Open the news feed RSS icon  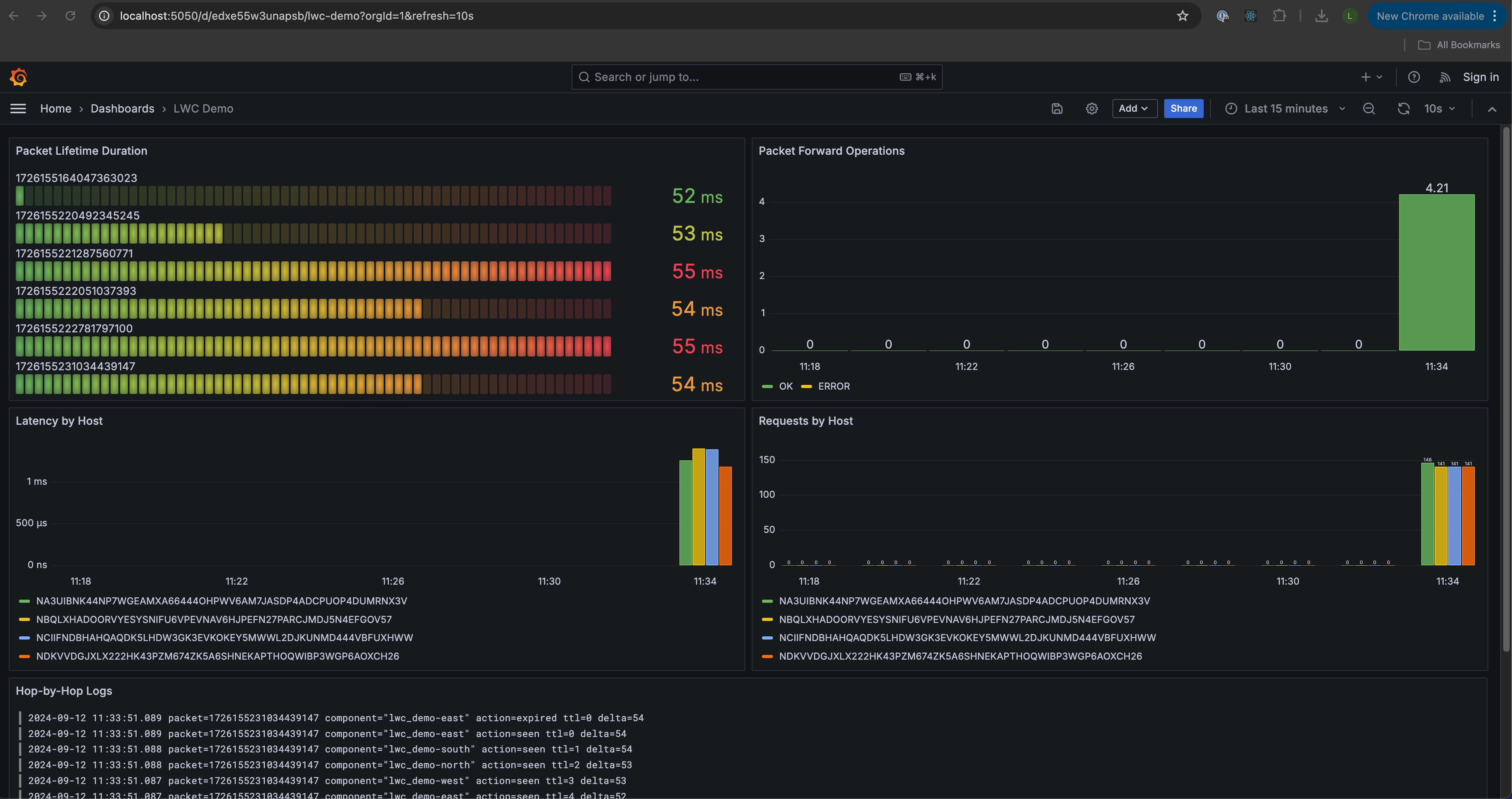pyautogui.click(x=1445, y=77)
